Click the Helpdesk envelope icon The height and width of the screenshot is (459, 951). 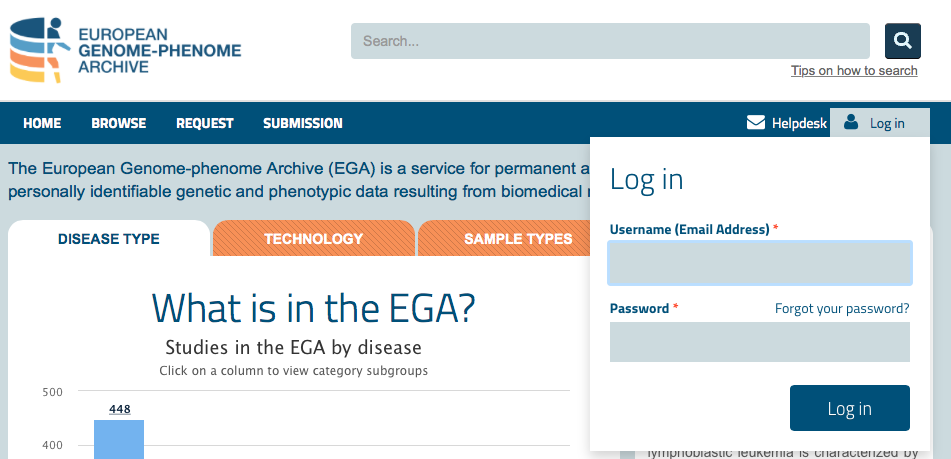click(x=756, y=123)
